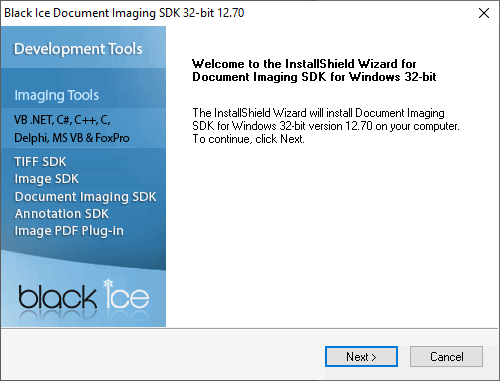
Task: Click the 'To continue, click Next.' sentence
Action: [x=249, y=139]
